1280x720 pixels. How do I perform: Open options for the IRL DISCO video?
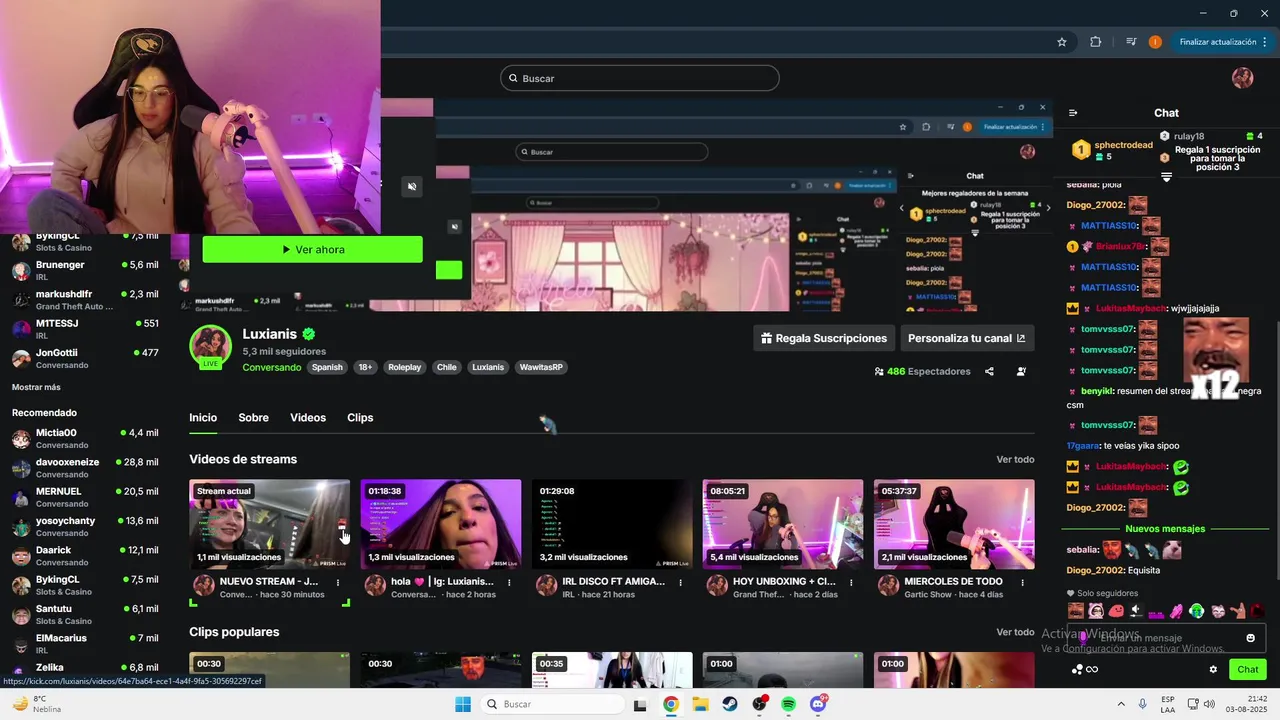click(680, 582)
